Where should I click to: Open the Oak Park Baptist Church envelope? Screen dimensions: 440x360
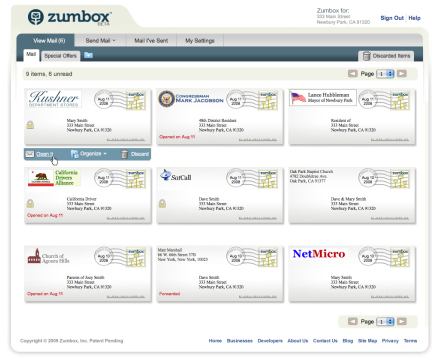(x=352, y=195)
